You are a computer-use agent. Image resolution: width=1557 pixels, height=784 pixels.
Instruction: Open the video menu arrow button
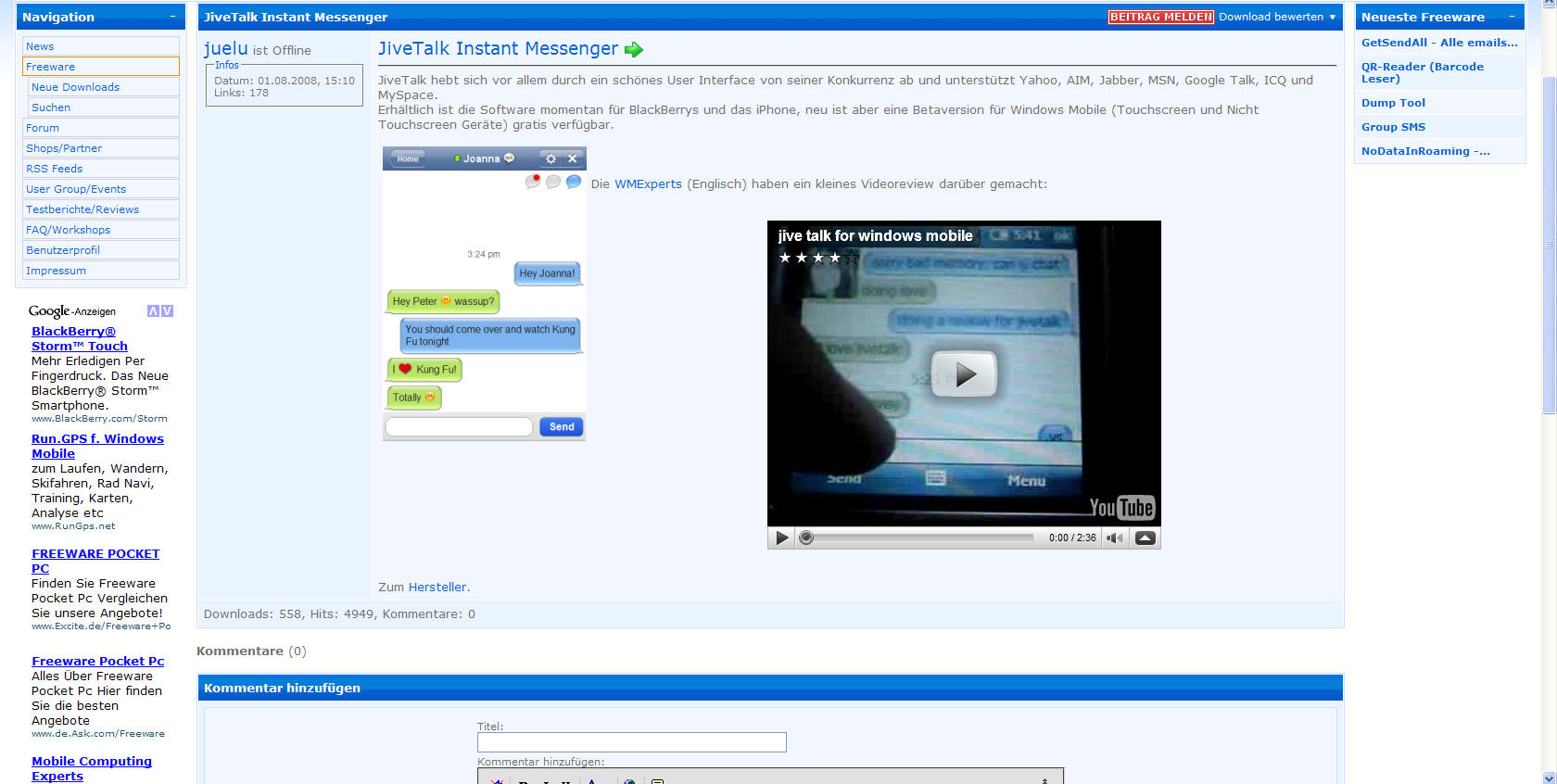[x=1146, y=538]
